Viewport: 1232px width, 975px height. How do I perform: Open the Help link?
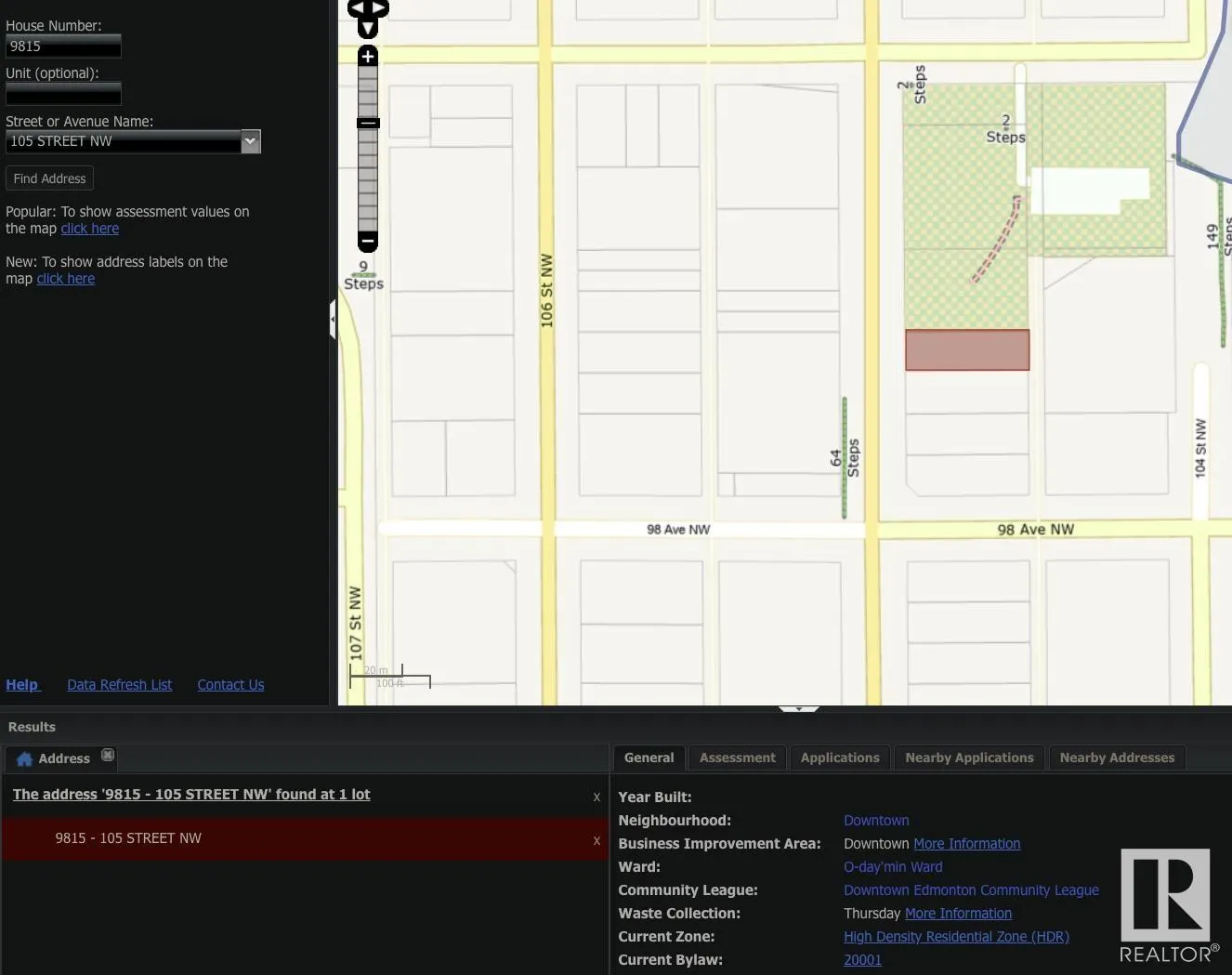pyautogui.click(x=22, y=685)
